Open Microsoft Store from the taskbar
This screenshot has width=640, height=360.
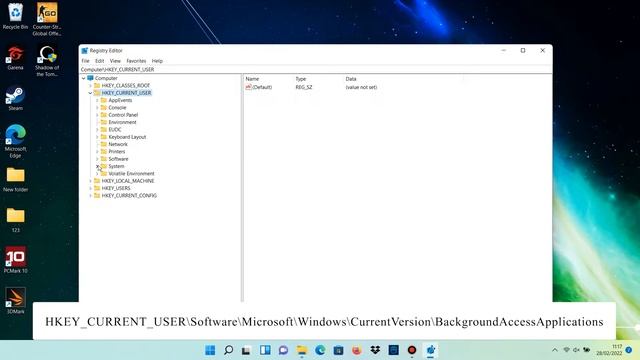(338, 350)
